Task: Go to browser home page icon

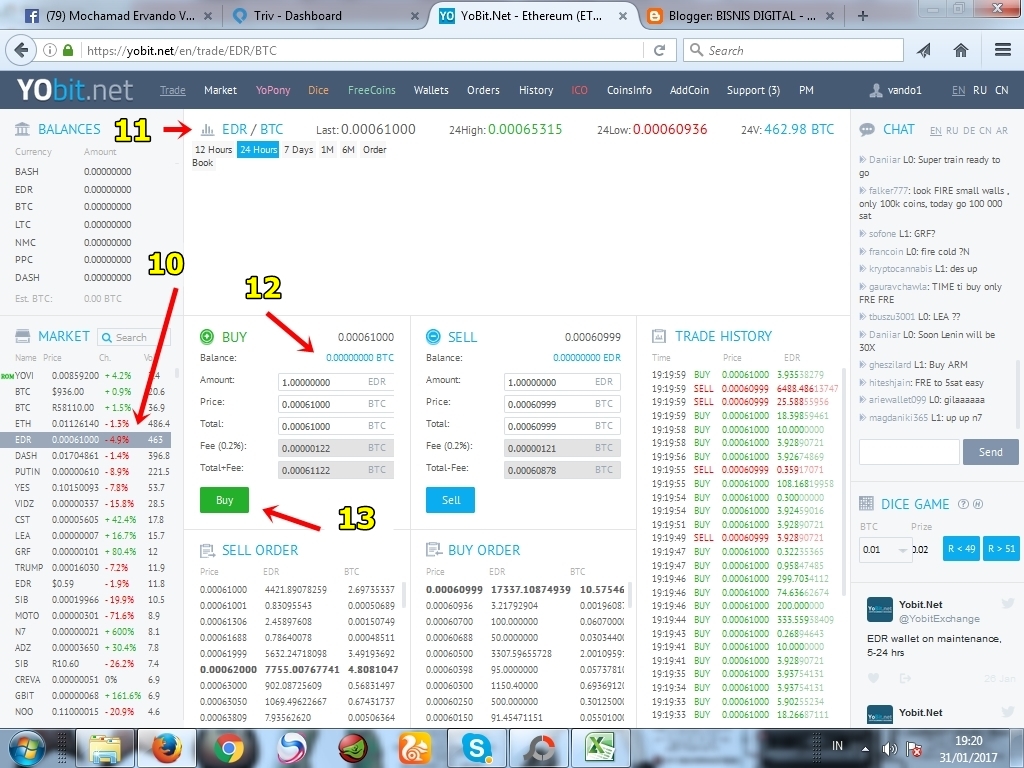Action: tap(961, 50)
